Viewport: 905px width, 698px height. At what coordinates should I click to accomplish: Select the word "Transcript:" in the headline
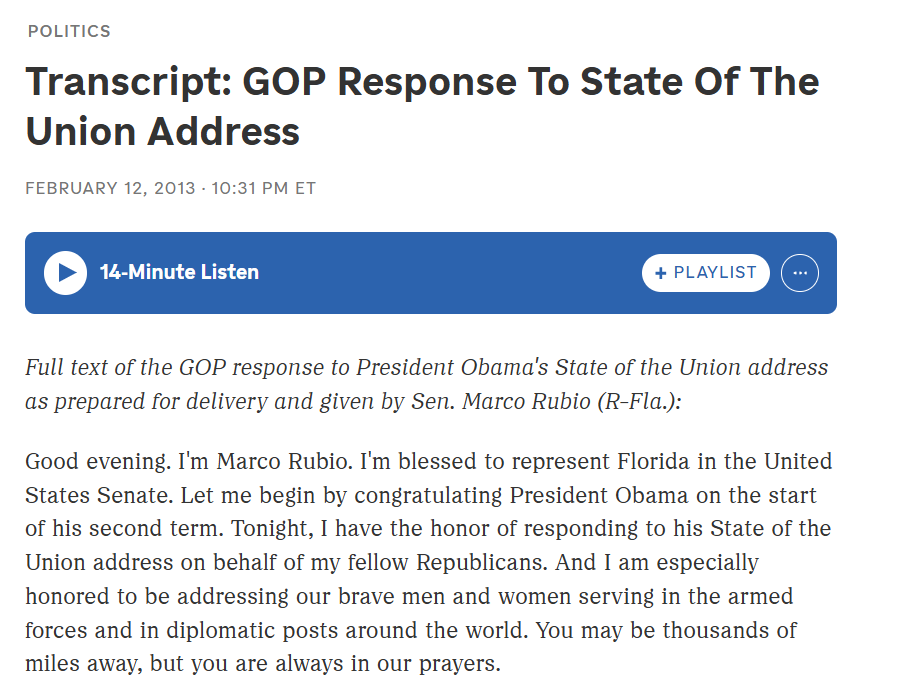tap(129, 82)
